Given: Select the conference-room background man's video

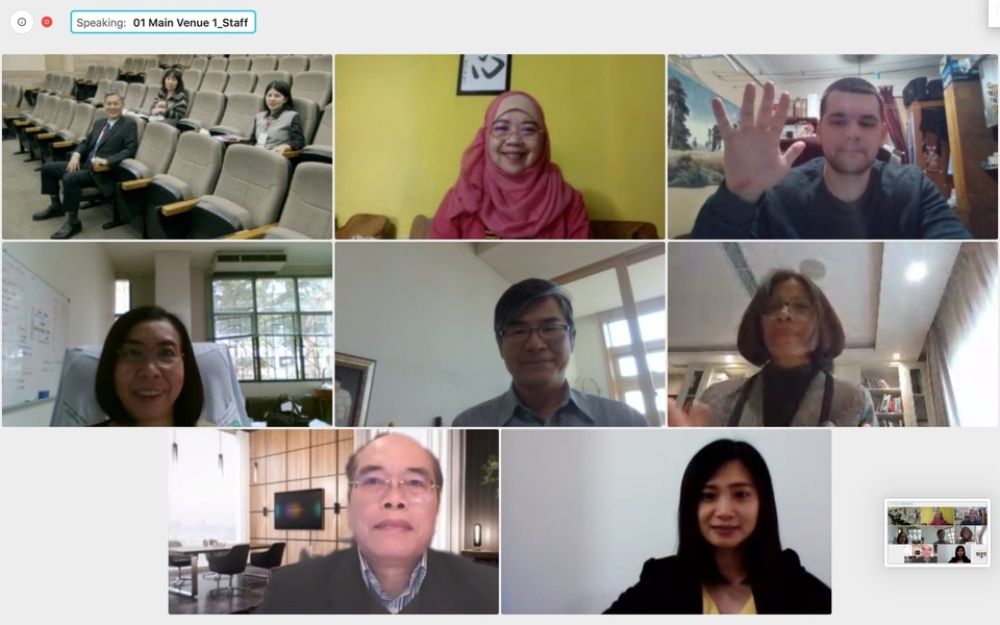Looking at the screenshot, I should [334, 522].
